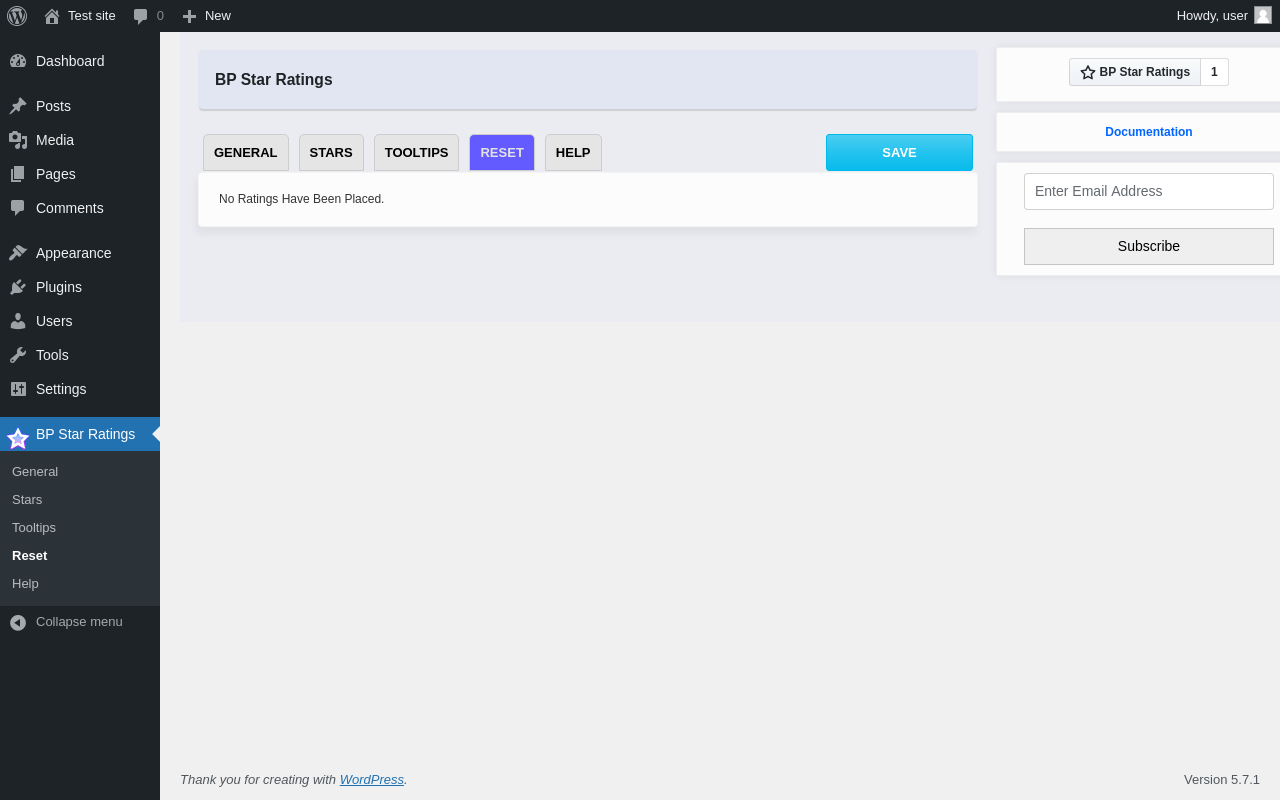Click the Test site name in admin bar
The height and width of the screenshot is (800, 1280).
click(92, 15)
